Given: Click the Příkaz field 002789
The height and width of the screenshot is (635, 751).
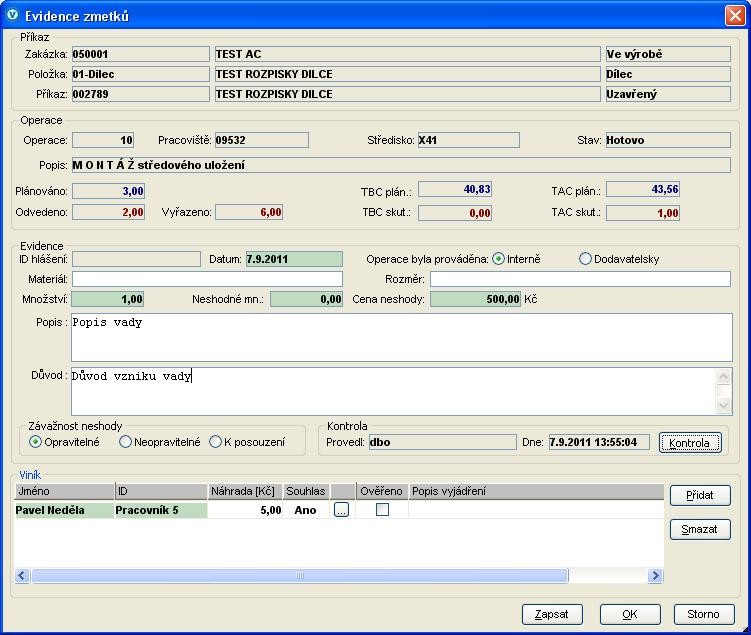Looking at the screenshot, I should click(x=140, y=94).
